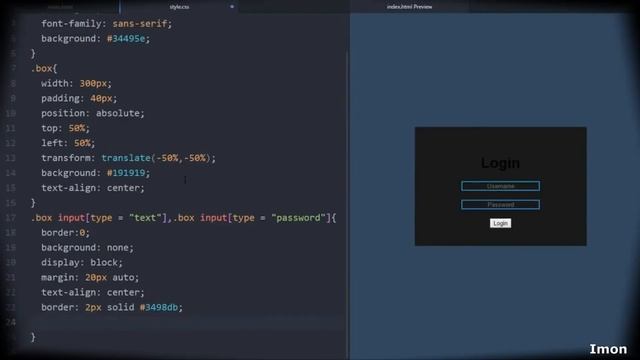This screenshot has width=640, height=360.
Task: Click the color value #34495e
Action: [x=126, y=38]
